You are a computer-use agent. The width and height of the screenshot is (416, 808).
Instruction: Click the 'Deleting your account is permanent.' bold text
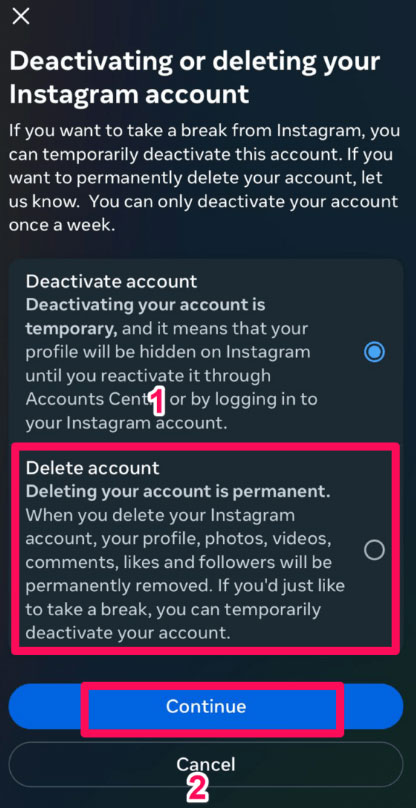[x=178, y=492]
